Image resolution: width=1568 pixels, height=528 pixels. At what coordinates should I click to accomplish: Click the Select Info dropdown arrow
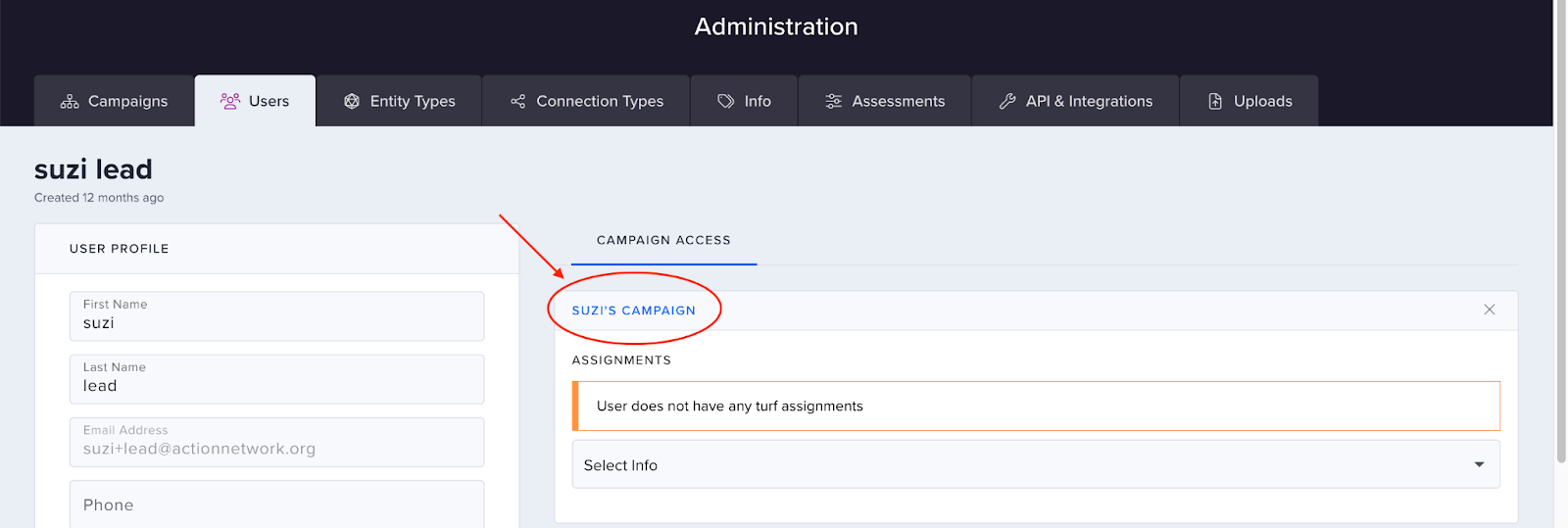[x=1479, y=465]
